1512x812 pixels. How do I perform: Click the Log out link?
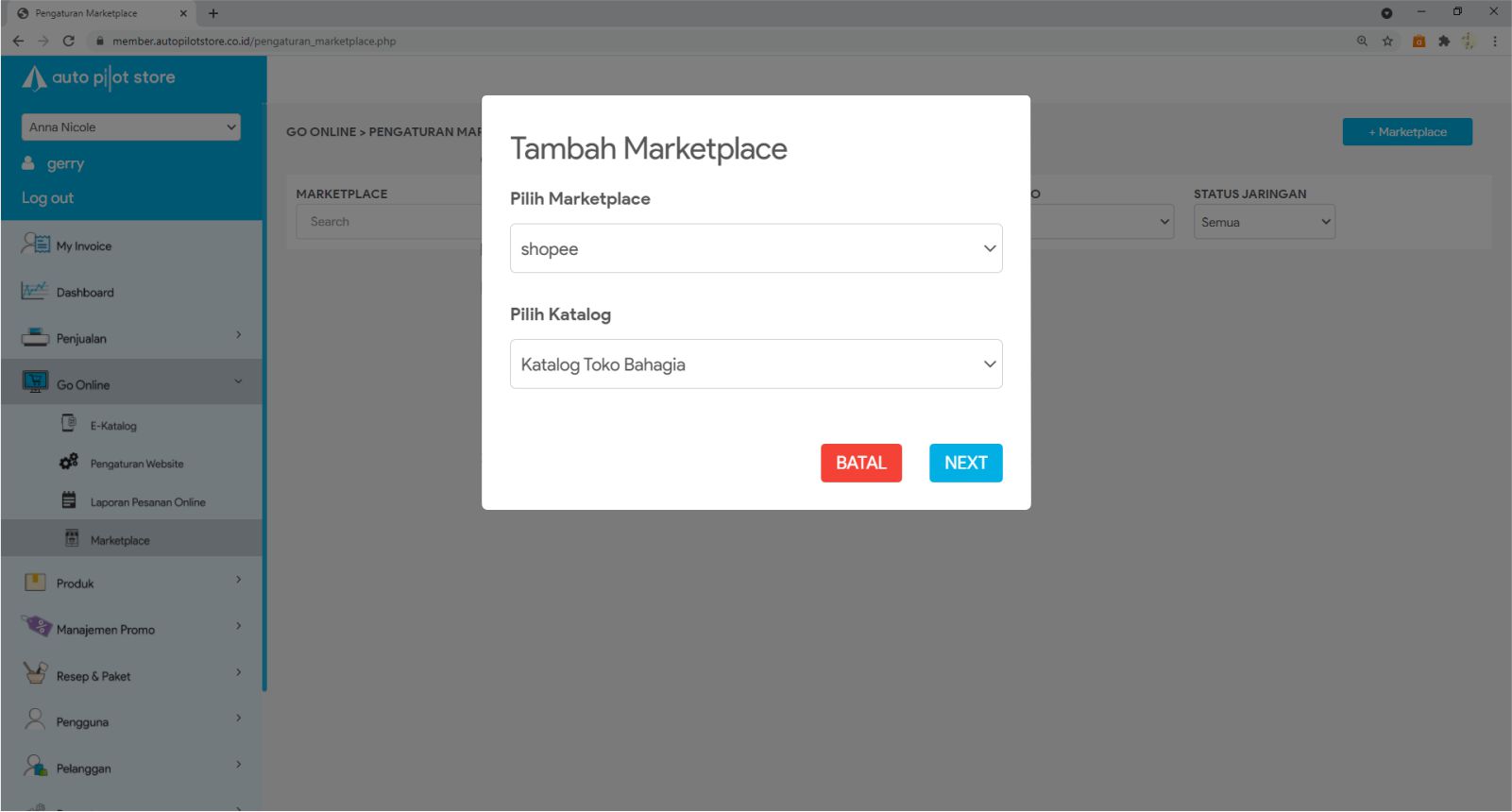pos(47,198)
